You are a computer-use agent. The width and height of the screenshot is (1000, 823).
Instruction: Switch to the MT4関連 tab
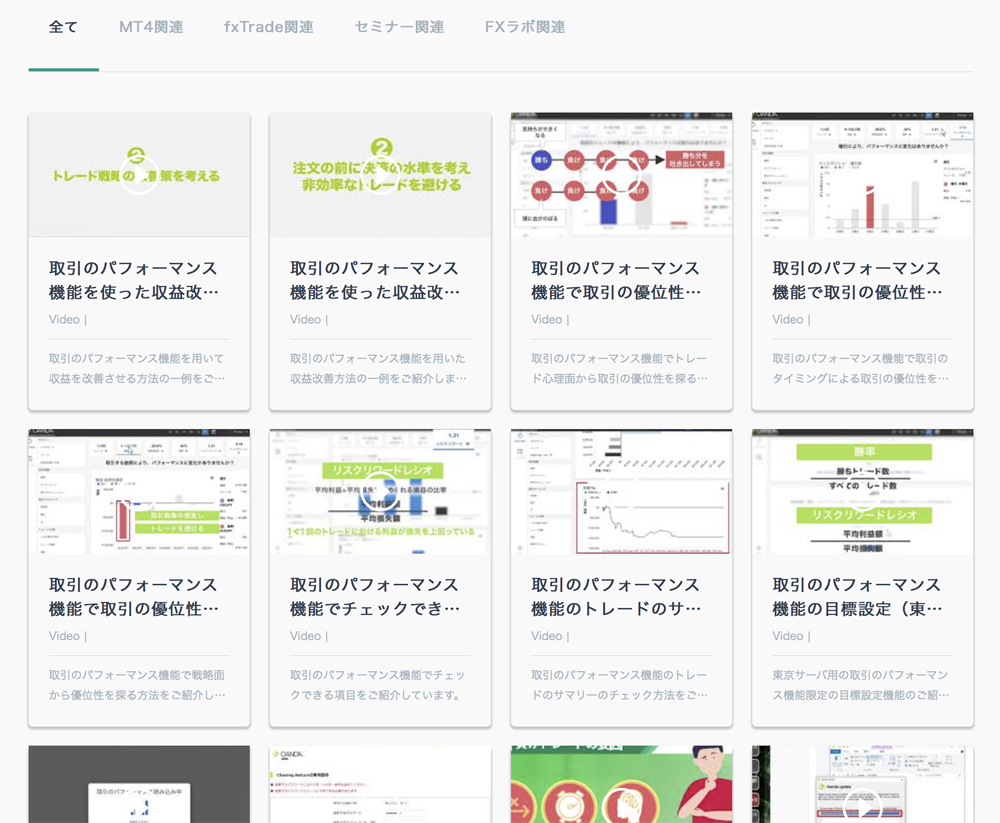[x=151, y=27]
